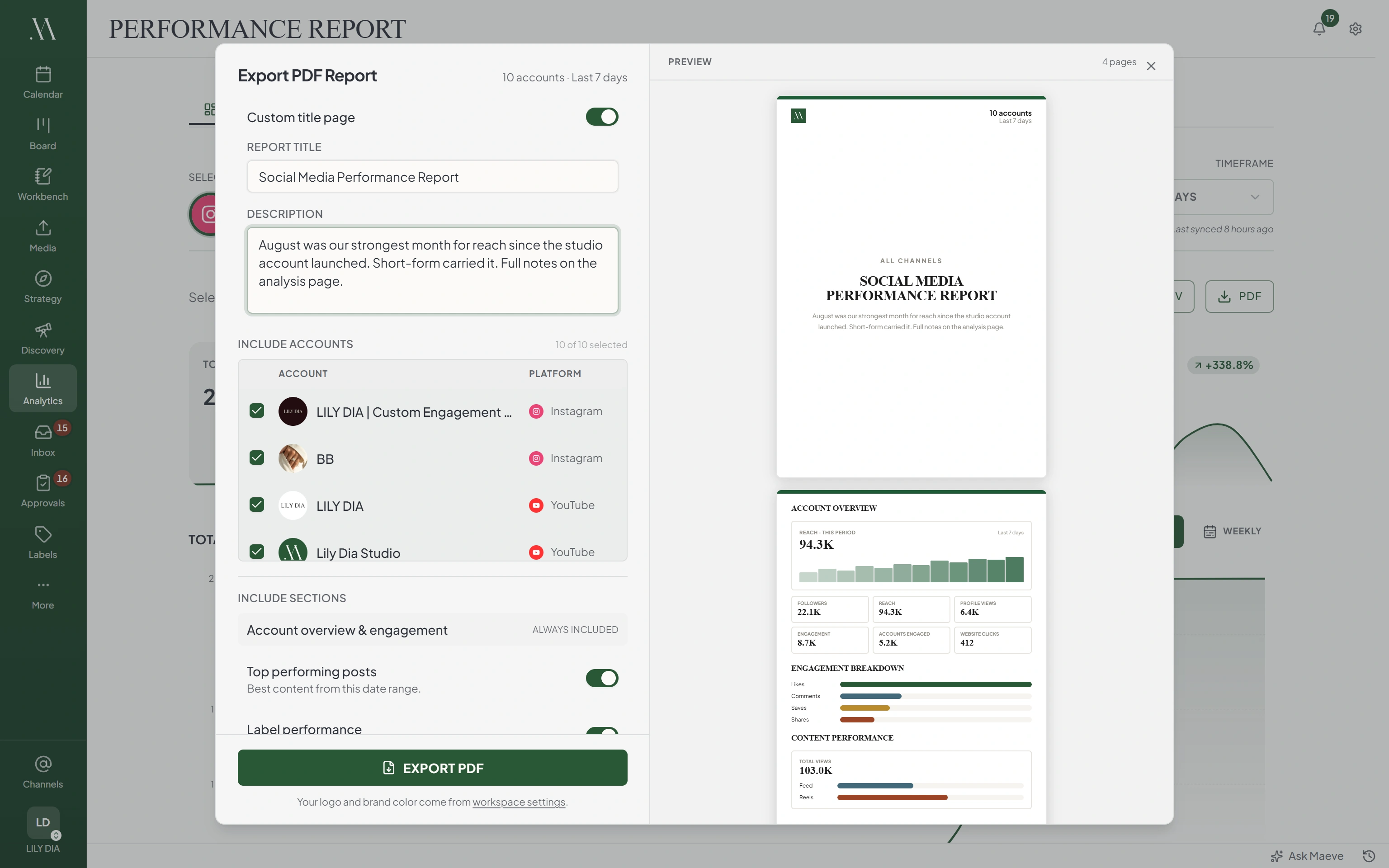Viewport: 1389px width, 868px height.
Task: Click the 'Last synced 8 hours ago' text
Action: [x=1223, y=229]
